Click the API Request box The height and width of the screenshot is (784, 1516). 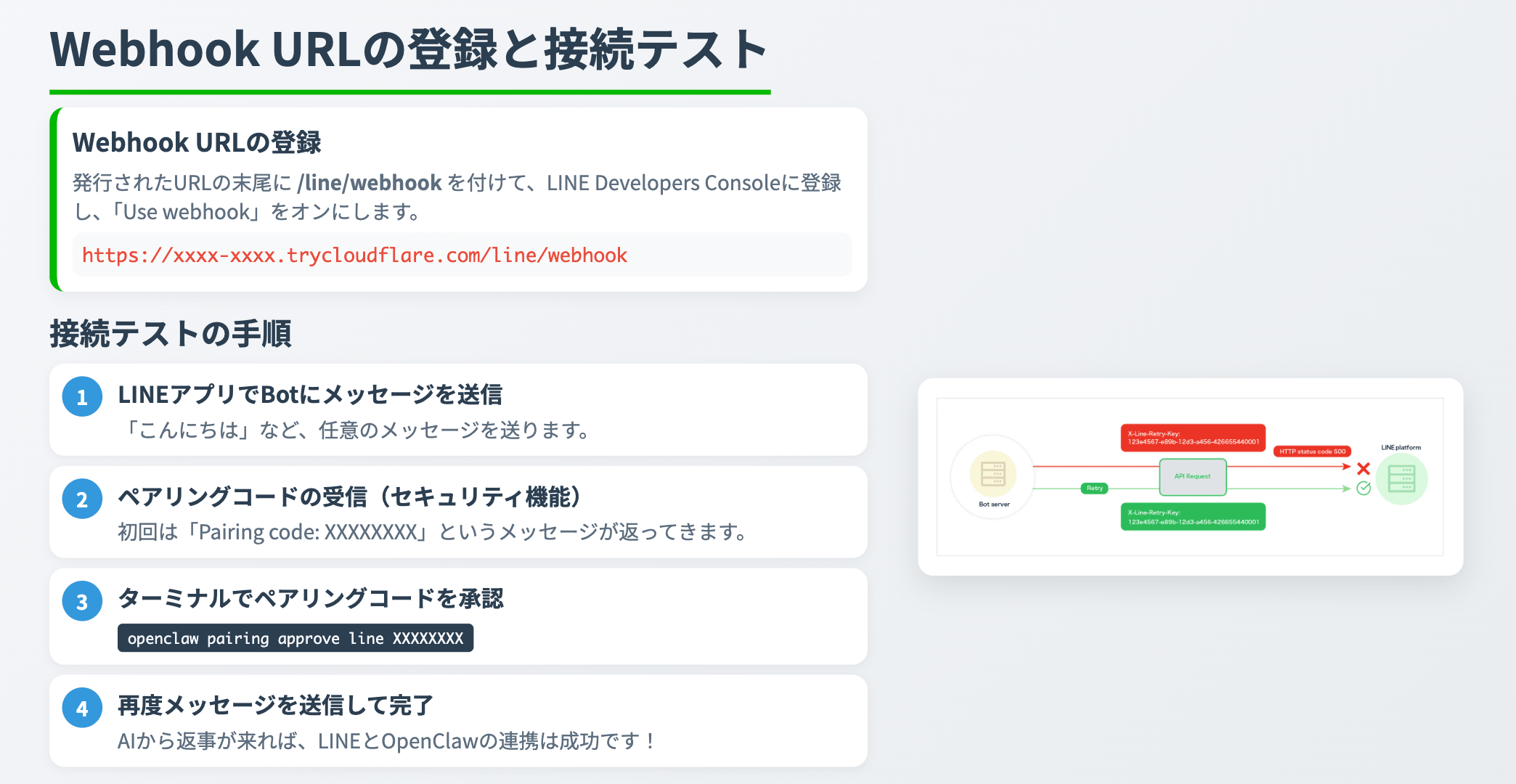click(x=1192, y=477)
